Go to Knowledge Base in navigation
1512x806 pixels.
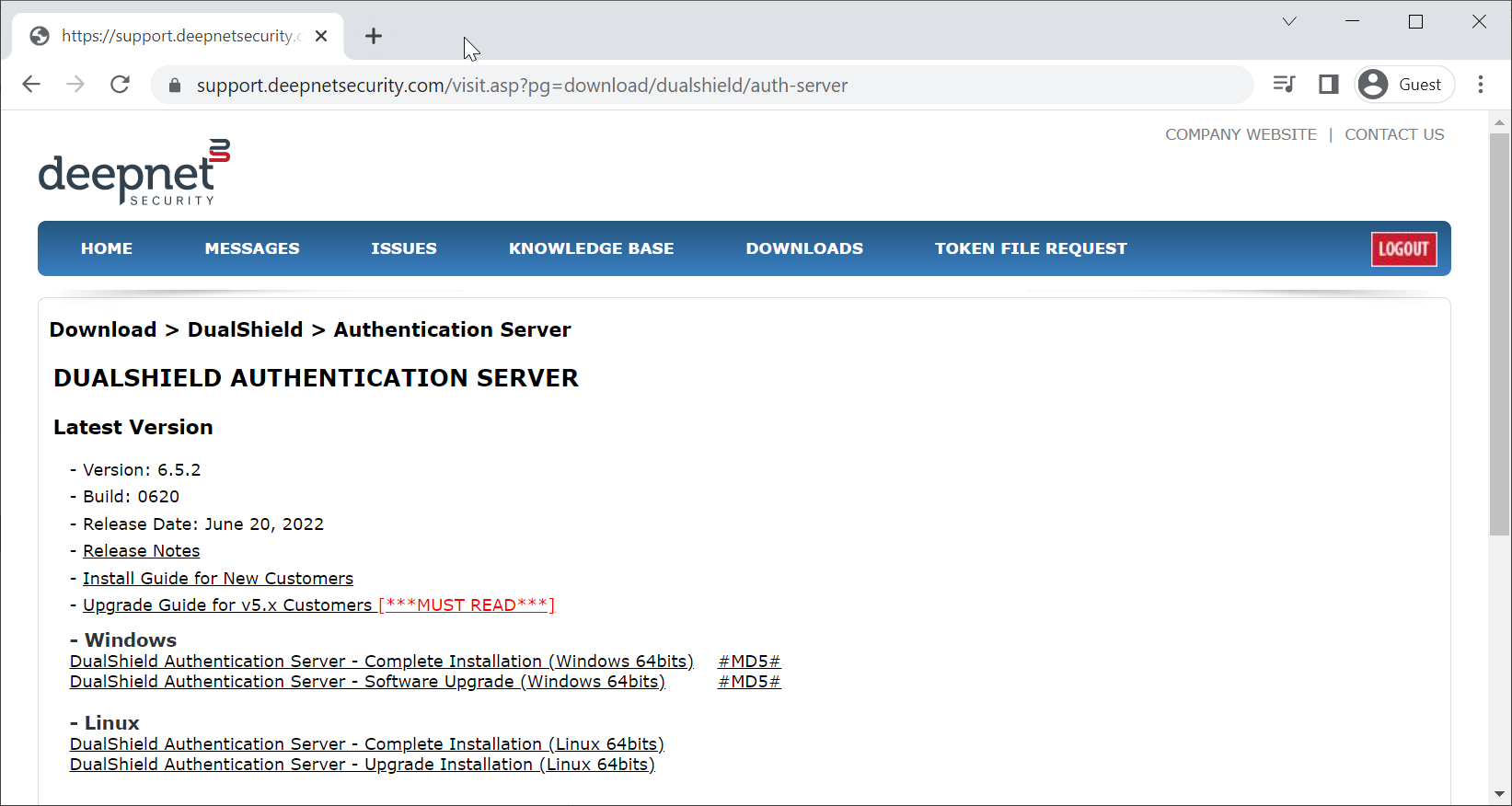point(591,248)
